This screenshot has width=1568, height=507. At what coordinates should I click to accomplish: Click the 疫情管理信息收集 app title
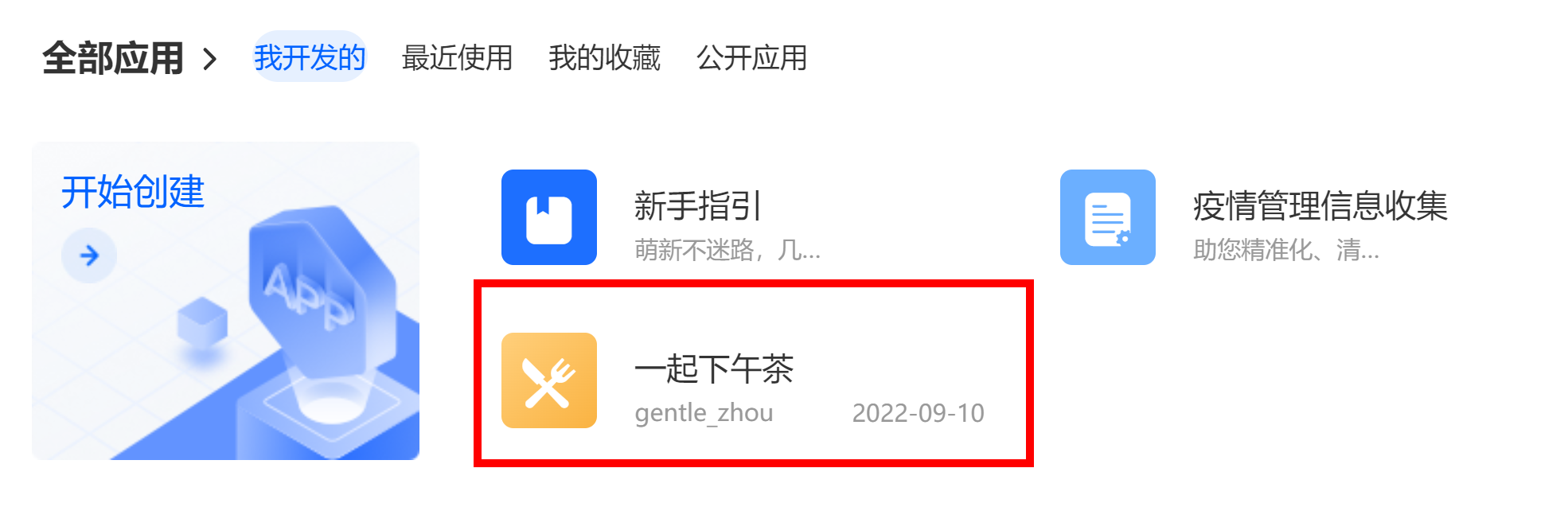[1320, 206]
